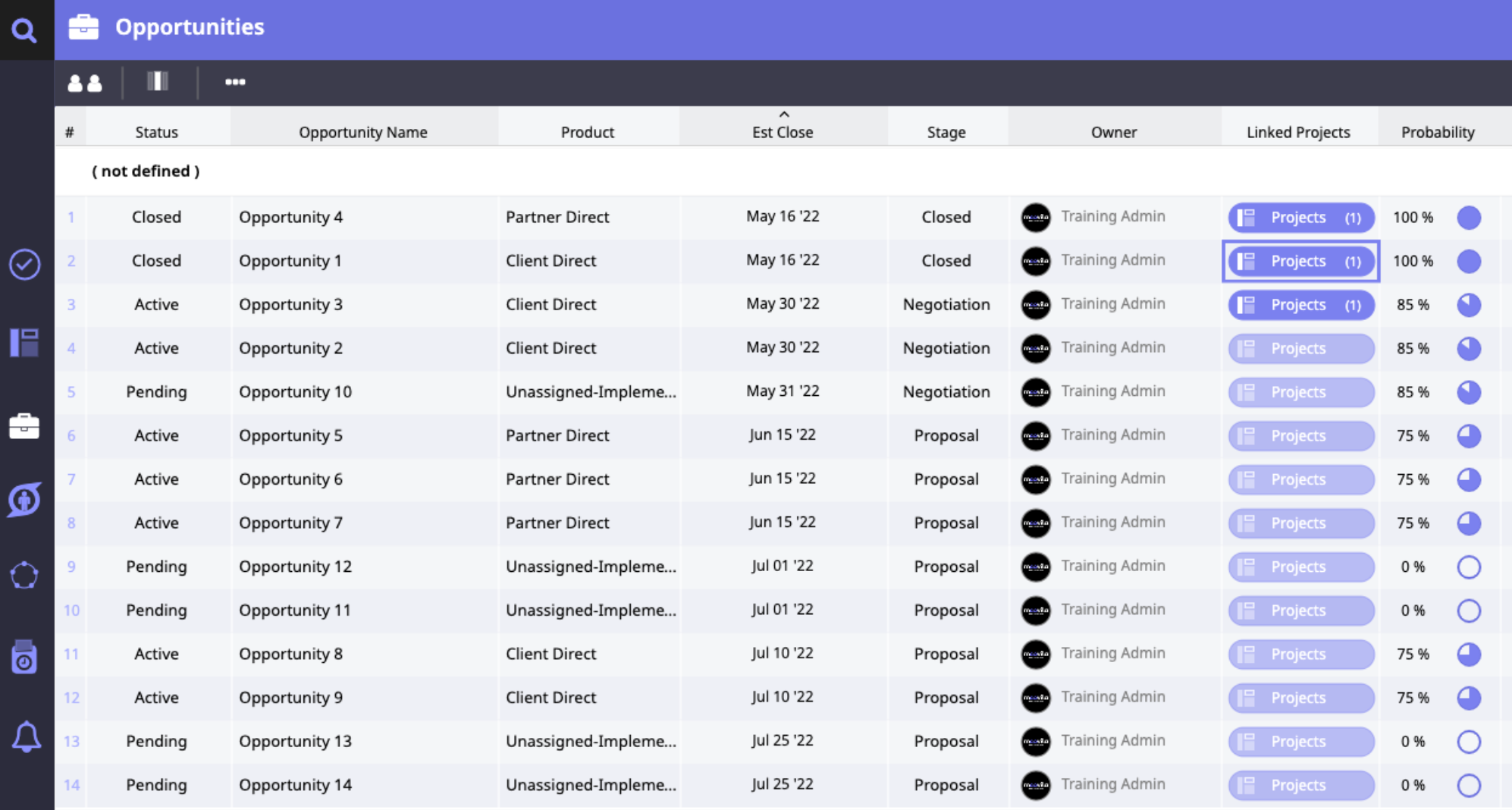This screenshot has height=810, width=1512.
Task: Open row number 7 link
Action: tap(71, 479)
